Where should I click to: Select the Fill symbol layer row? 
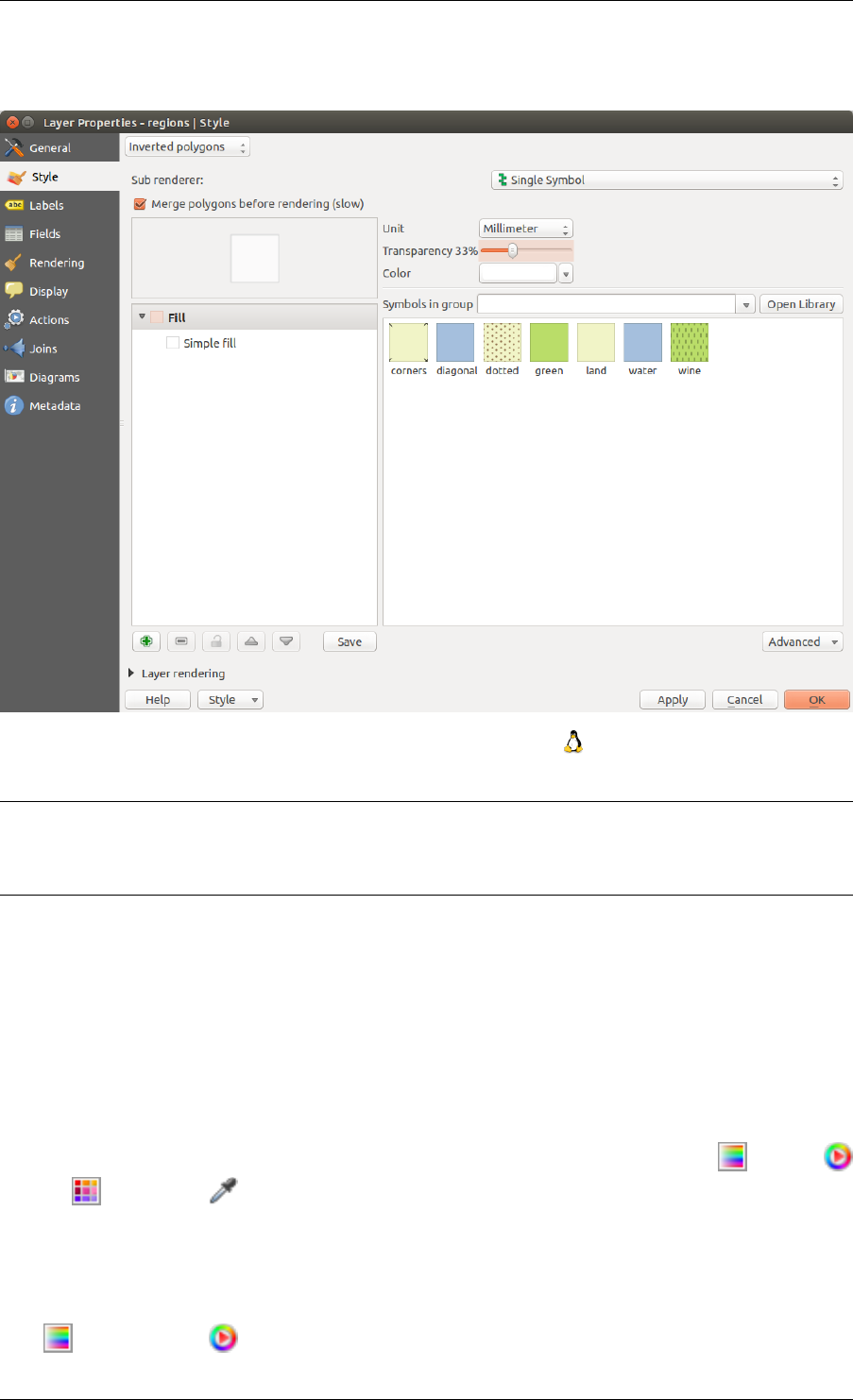[x=255, y=317]
